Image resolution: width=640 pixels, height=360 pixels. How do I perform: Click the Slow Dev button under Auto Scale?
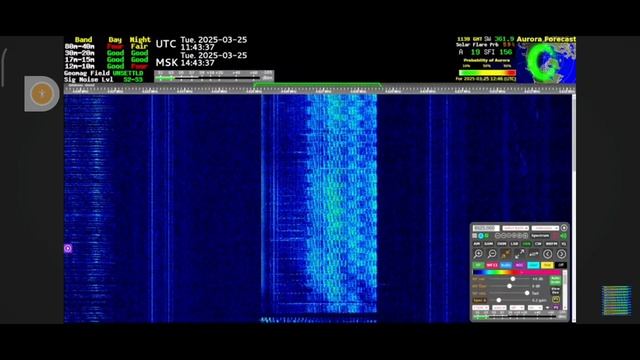pos(556,291)
